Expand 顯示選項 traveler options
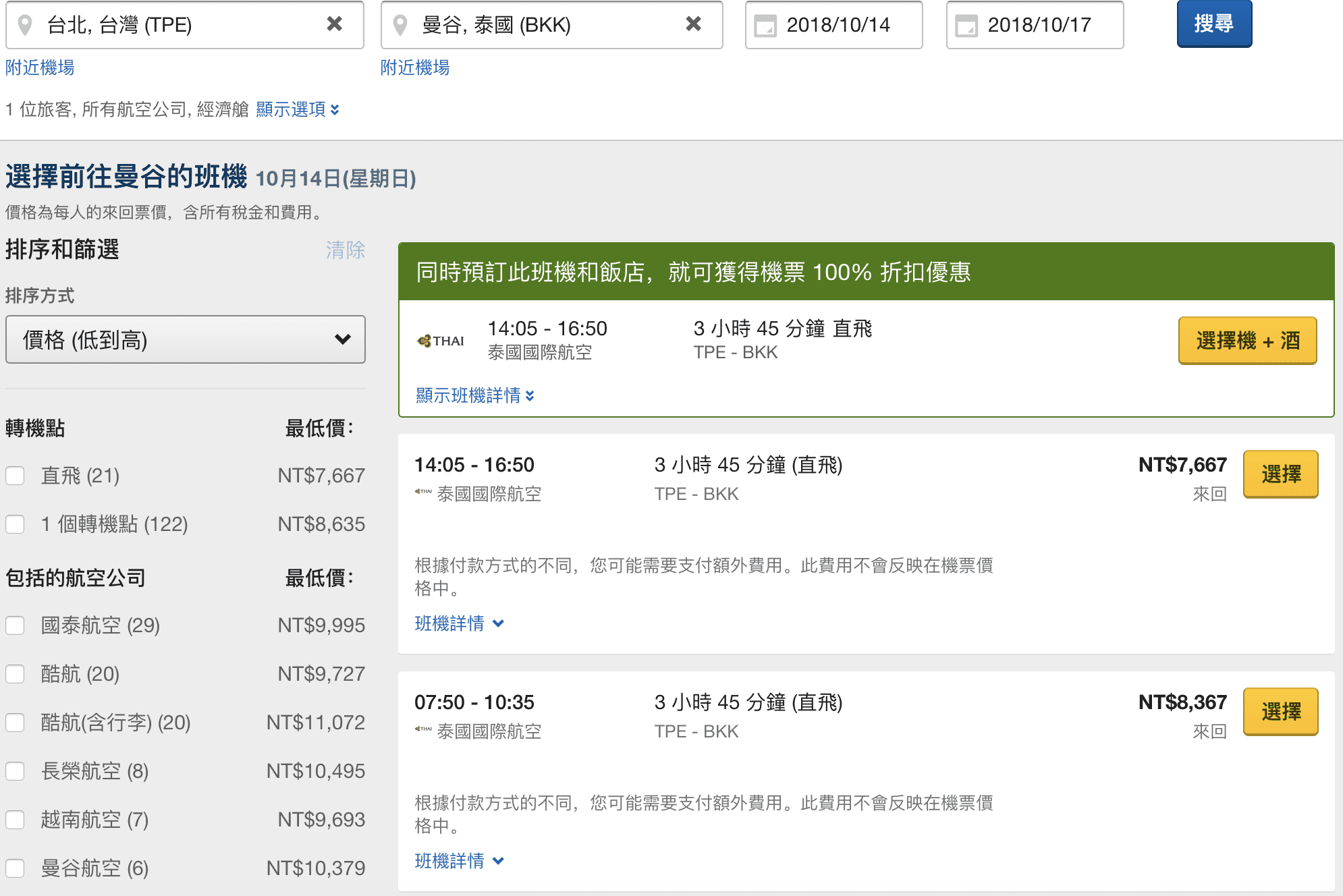This screenshot has height=896, width=1343. [x=298, y=109]
